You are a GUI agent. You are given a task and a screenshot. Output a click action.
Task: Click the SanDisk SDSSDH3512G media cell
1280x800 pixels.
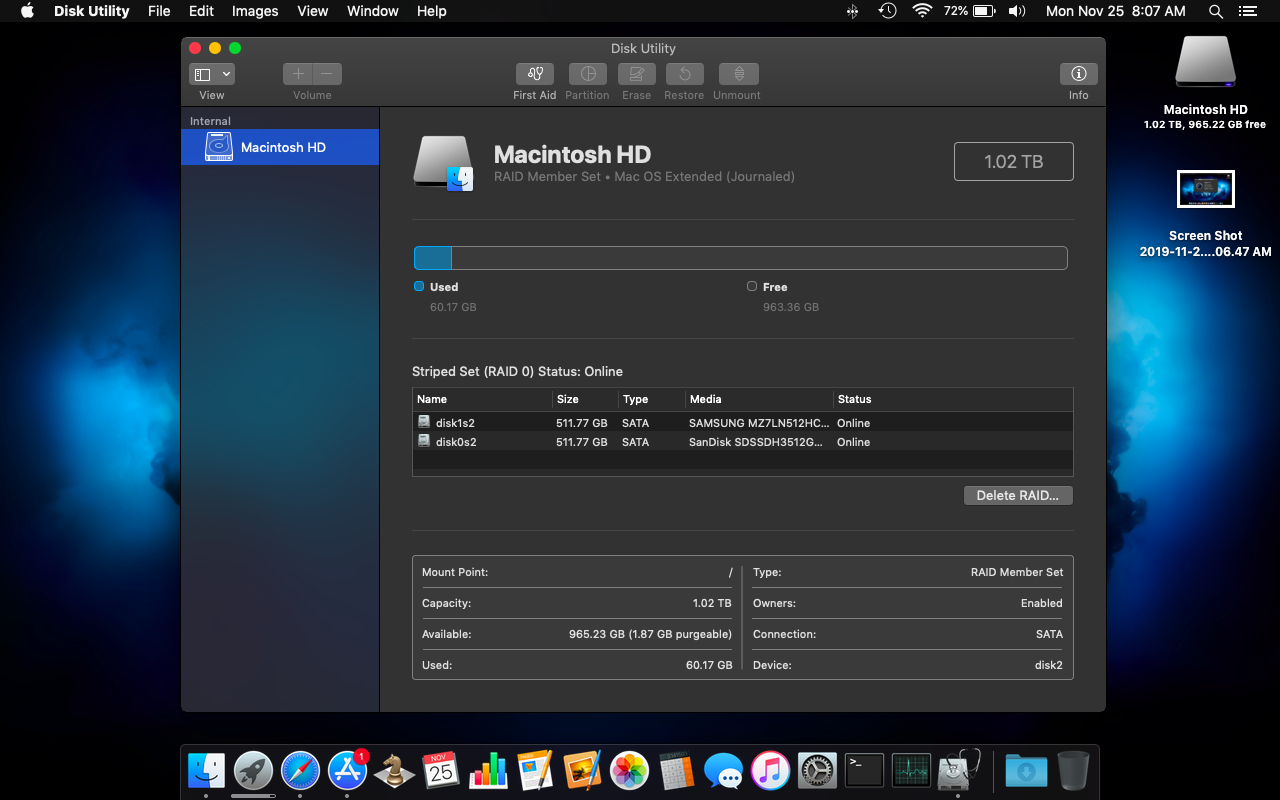tap(758, 442)
